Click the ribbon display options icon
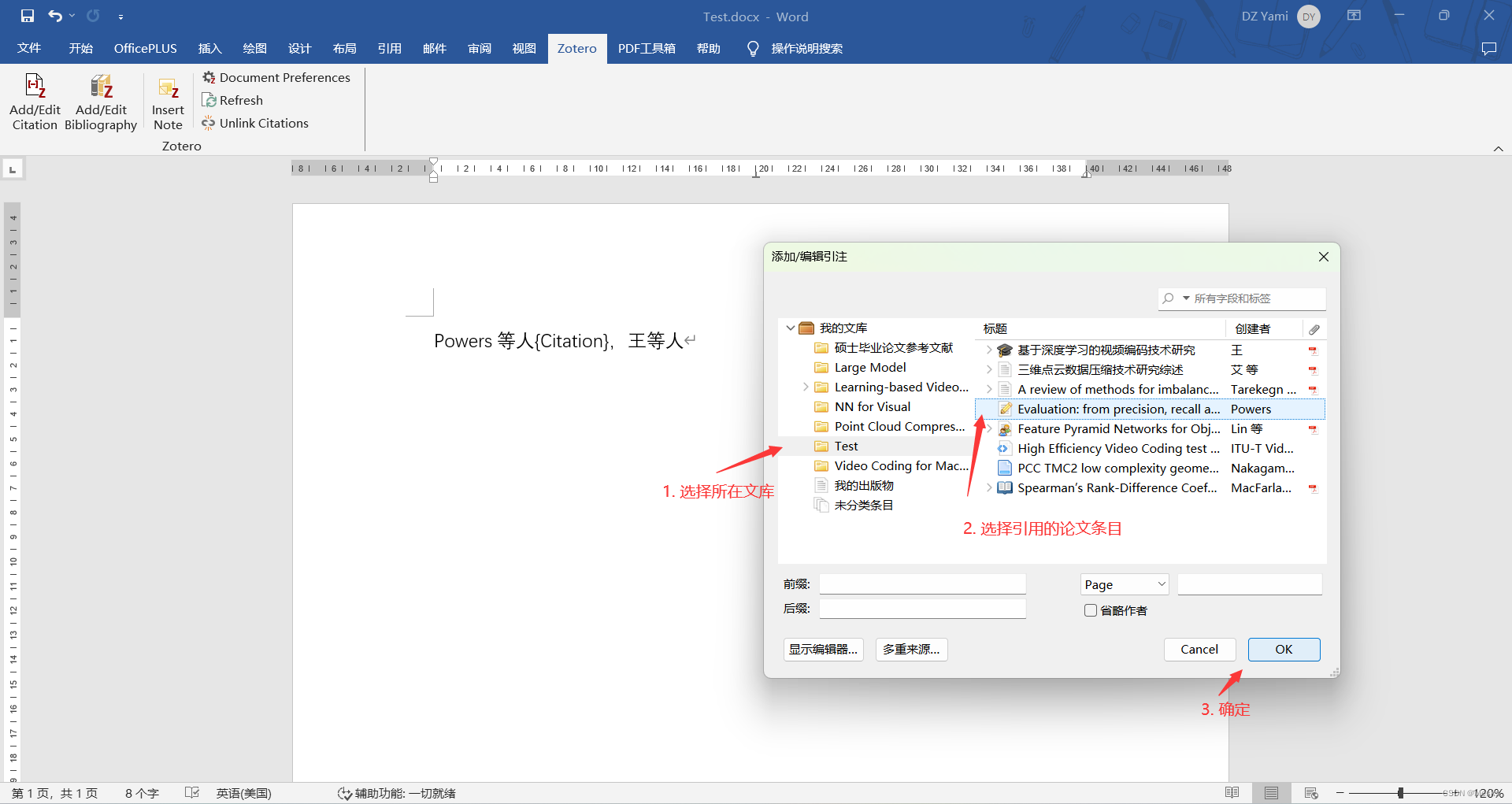Image resolution: width=1512 pixels, height=804 pixels. 1354,15
